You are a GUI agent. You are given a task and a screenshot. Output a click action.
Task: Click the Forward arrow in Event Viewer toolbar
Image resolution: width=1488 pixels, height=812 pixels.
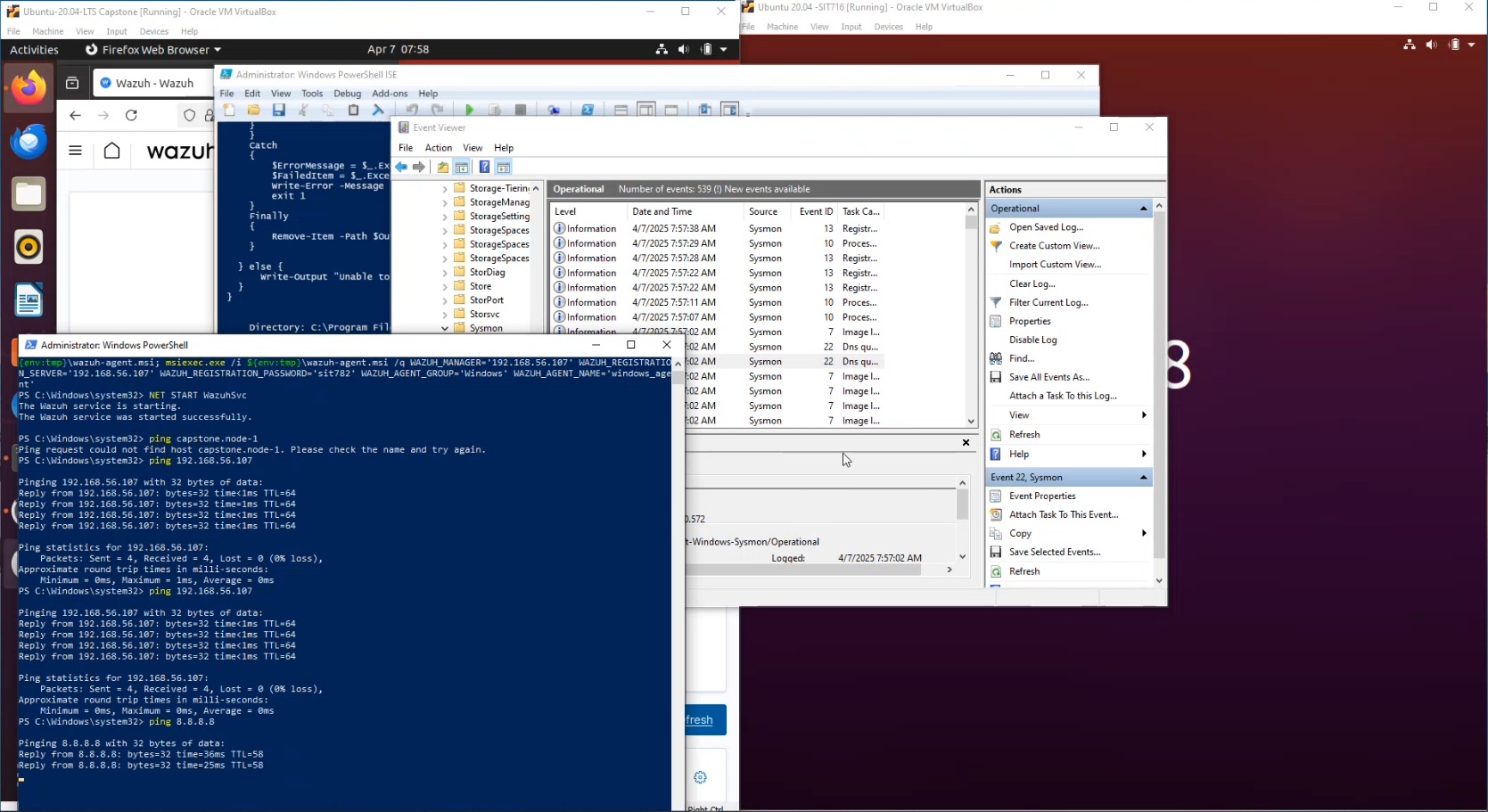[419, 167]
